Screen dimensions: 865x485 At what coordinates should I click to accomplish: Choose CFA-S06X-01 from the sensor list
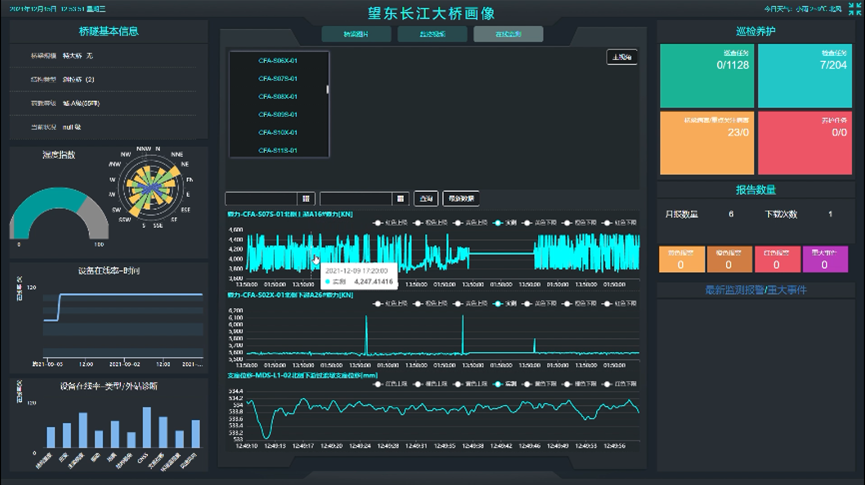(x=278, y=60)
